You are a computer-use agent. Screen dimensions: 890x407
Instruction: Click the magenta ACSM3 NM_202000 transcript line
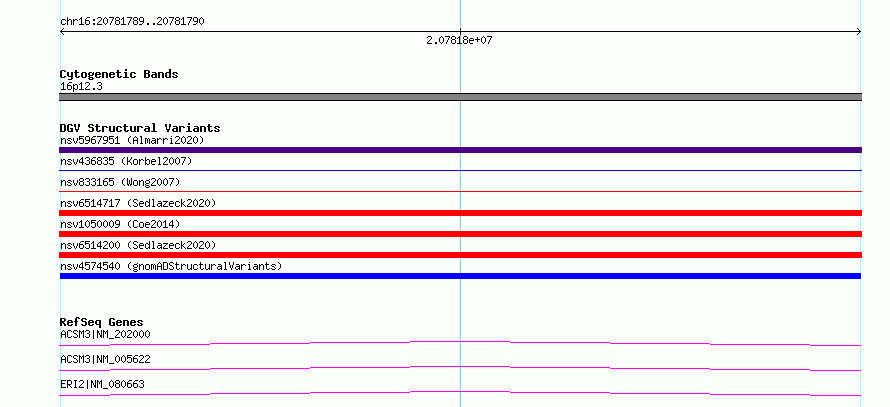pyautogui.click(x=460, y=343)
